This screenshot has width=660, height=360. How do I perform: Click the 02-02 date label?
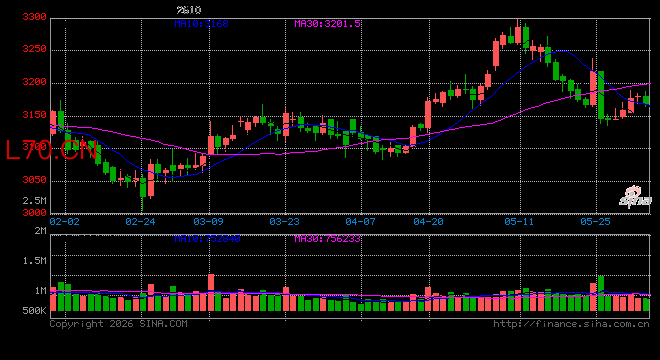(x=64, y=221)
